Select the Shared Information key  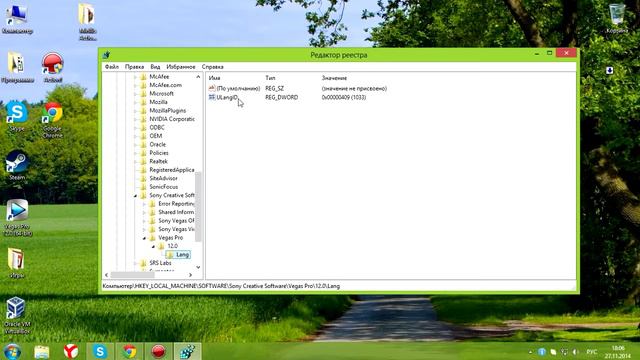coord(176,212)
